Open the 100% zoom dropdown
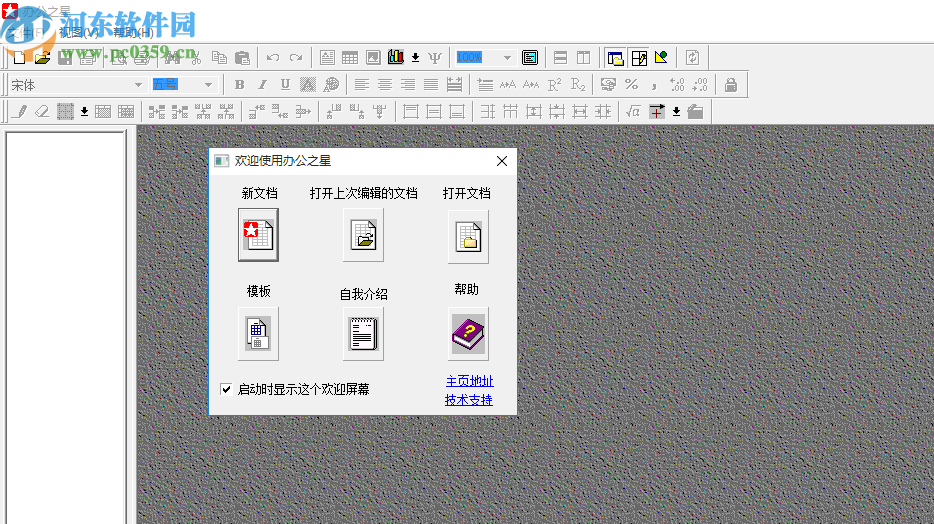The image size is (934, 524). pyautogui.click(x=507, y=58)
